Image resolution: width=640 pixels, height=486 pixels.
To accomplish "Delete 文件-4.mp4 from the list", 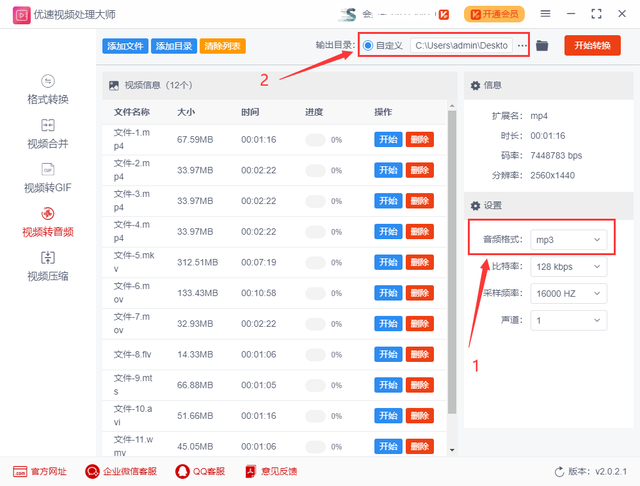I will (x=420, y=231).
